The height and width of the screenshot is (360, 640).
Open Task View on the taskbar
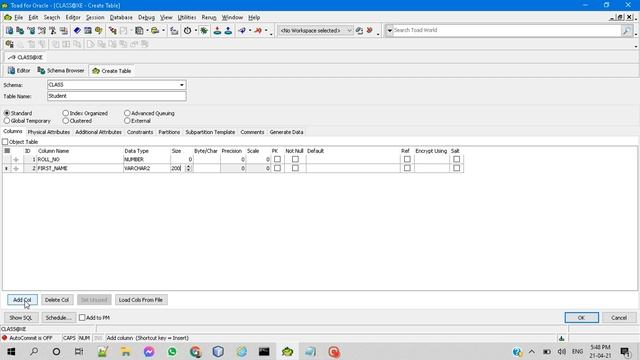79,351
